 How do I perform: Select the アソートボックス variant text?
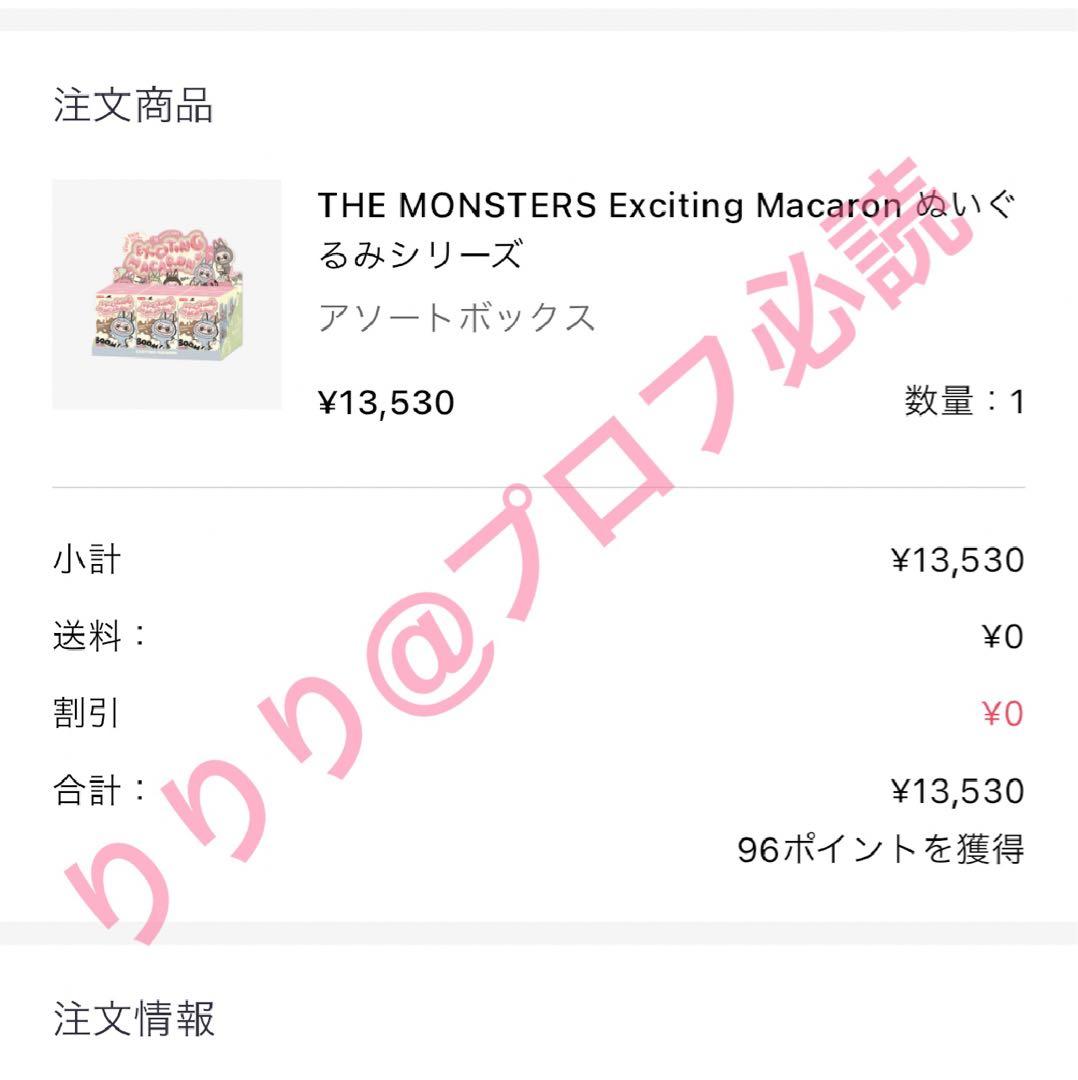point(457,318)
